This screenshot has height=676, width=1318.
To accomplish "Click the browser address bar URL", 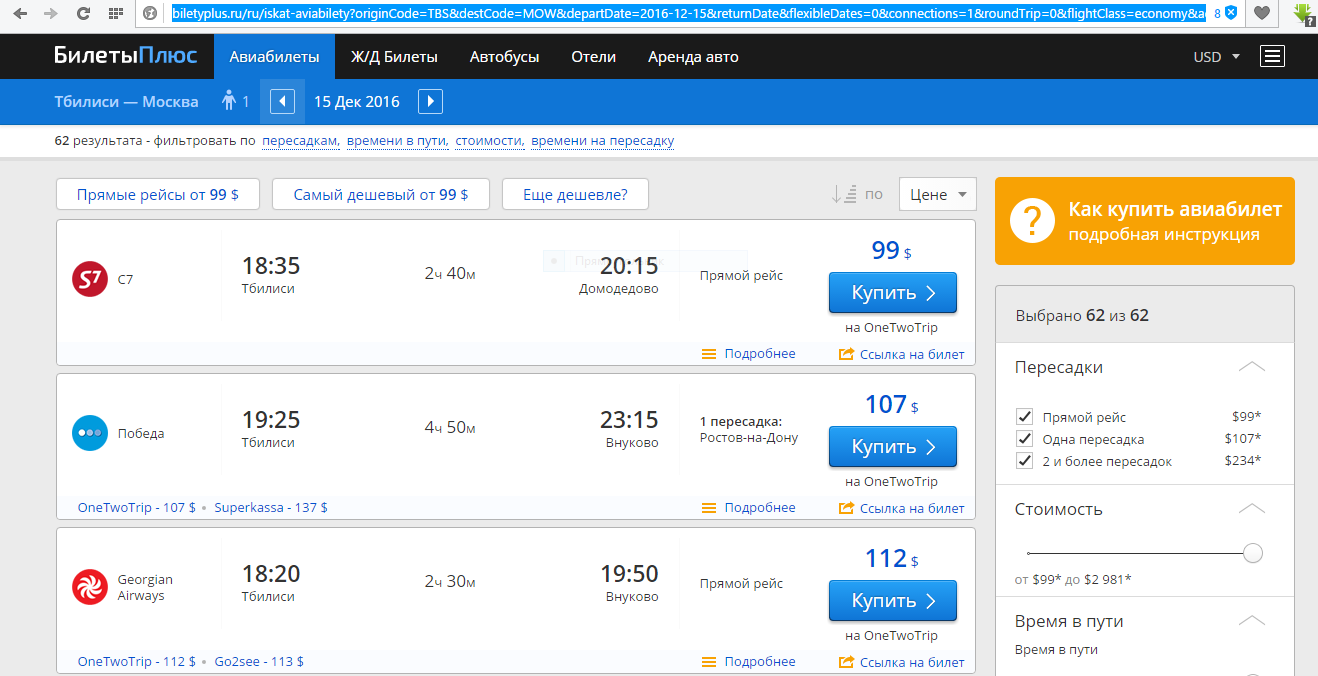I will pyautogui.click(x=688, y=14).
